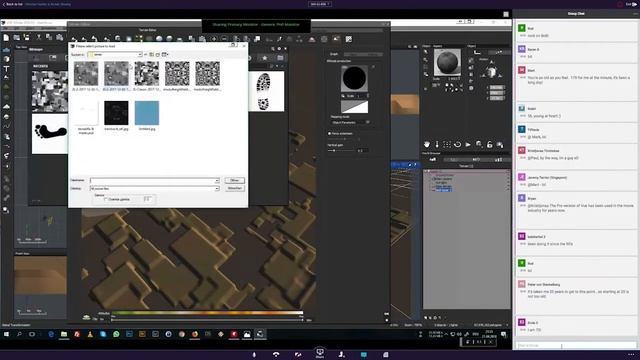
Task: Toggle the Override gamma checkbox
Action: pyautogui.click(x=106, y=199)
